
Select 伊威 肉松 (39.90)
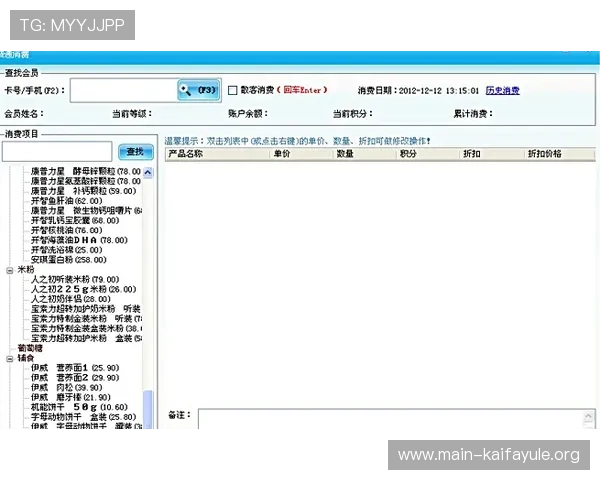67,387
